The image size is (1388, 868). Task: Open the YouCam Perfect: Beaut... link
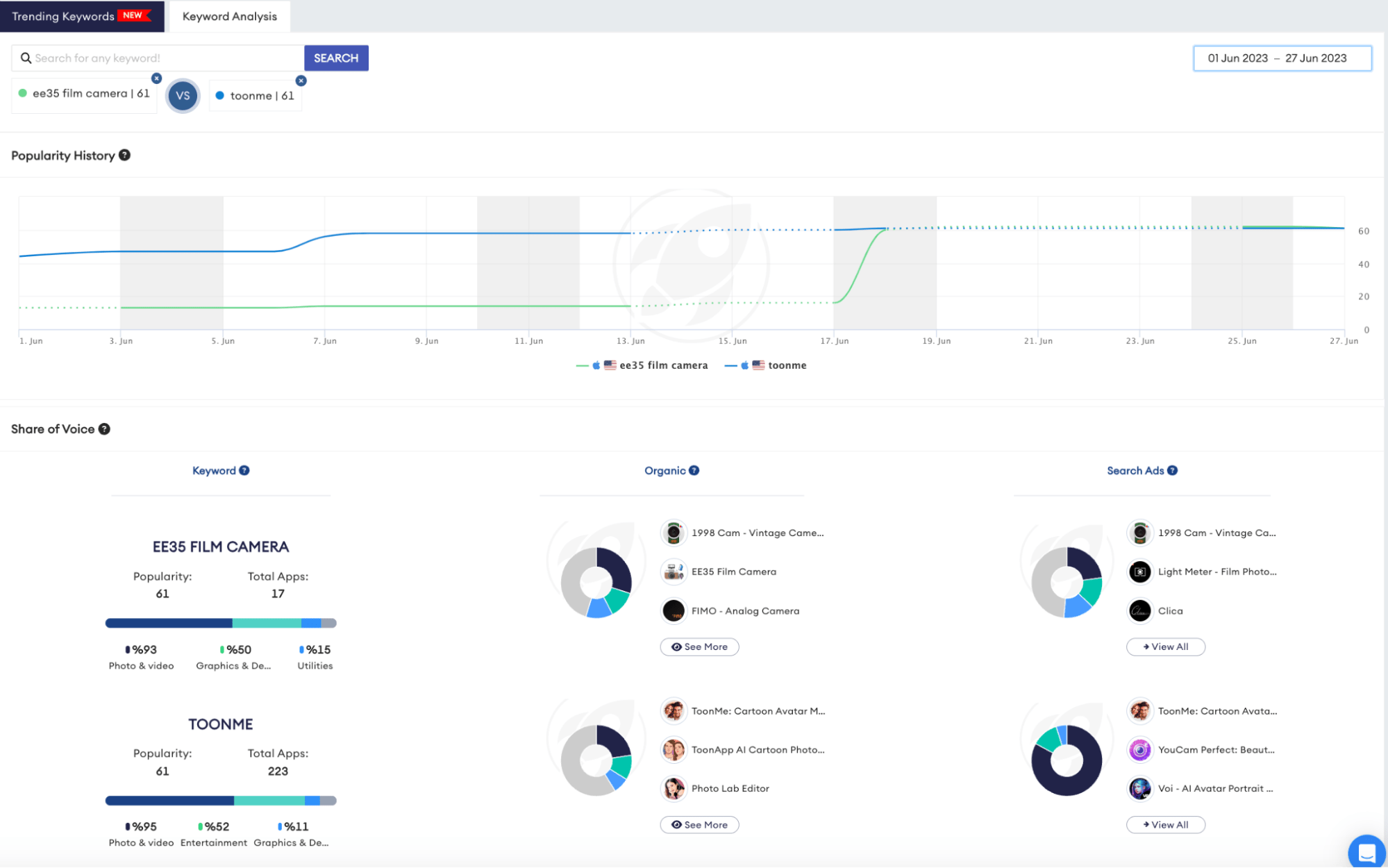tap(1216, 750)
